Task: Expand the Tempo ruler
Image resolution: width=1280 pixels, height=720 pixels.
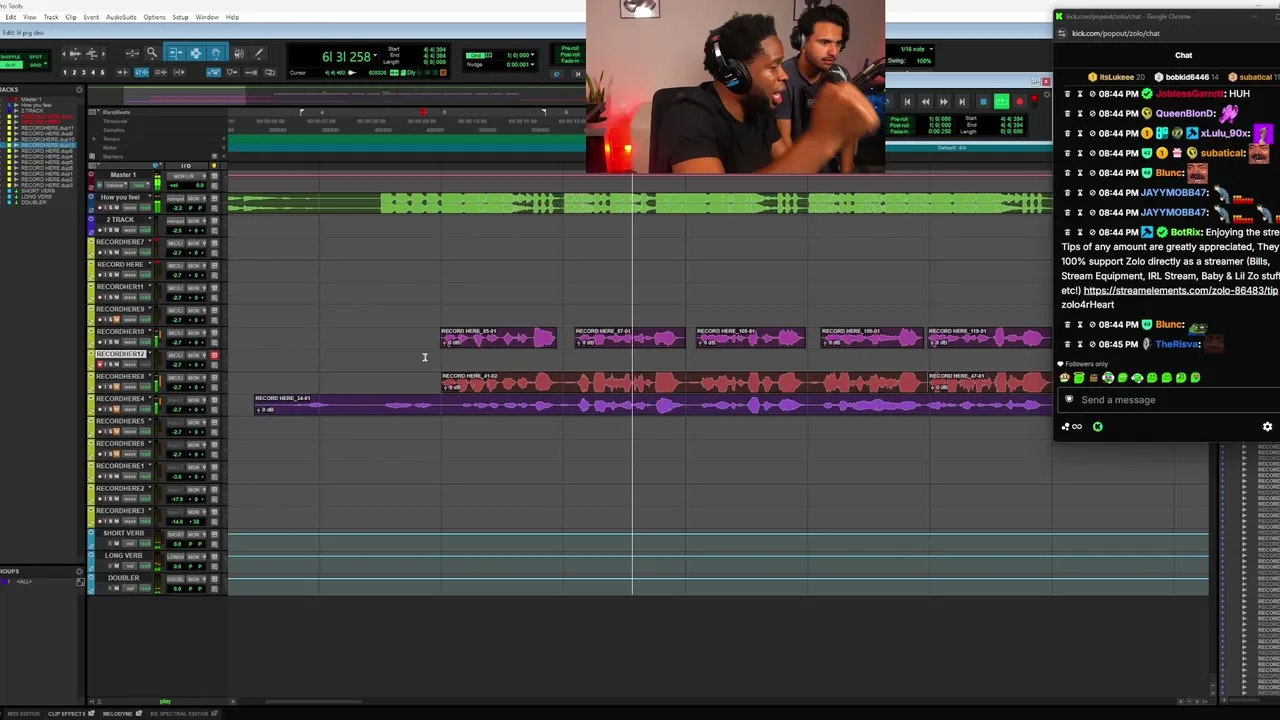Action: pyautogui.click(x=94, y=139)
